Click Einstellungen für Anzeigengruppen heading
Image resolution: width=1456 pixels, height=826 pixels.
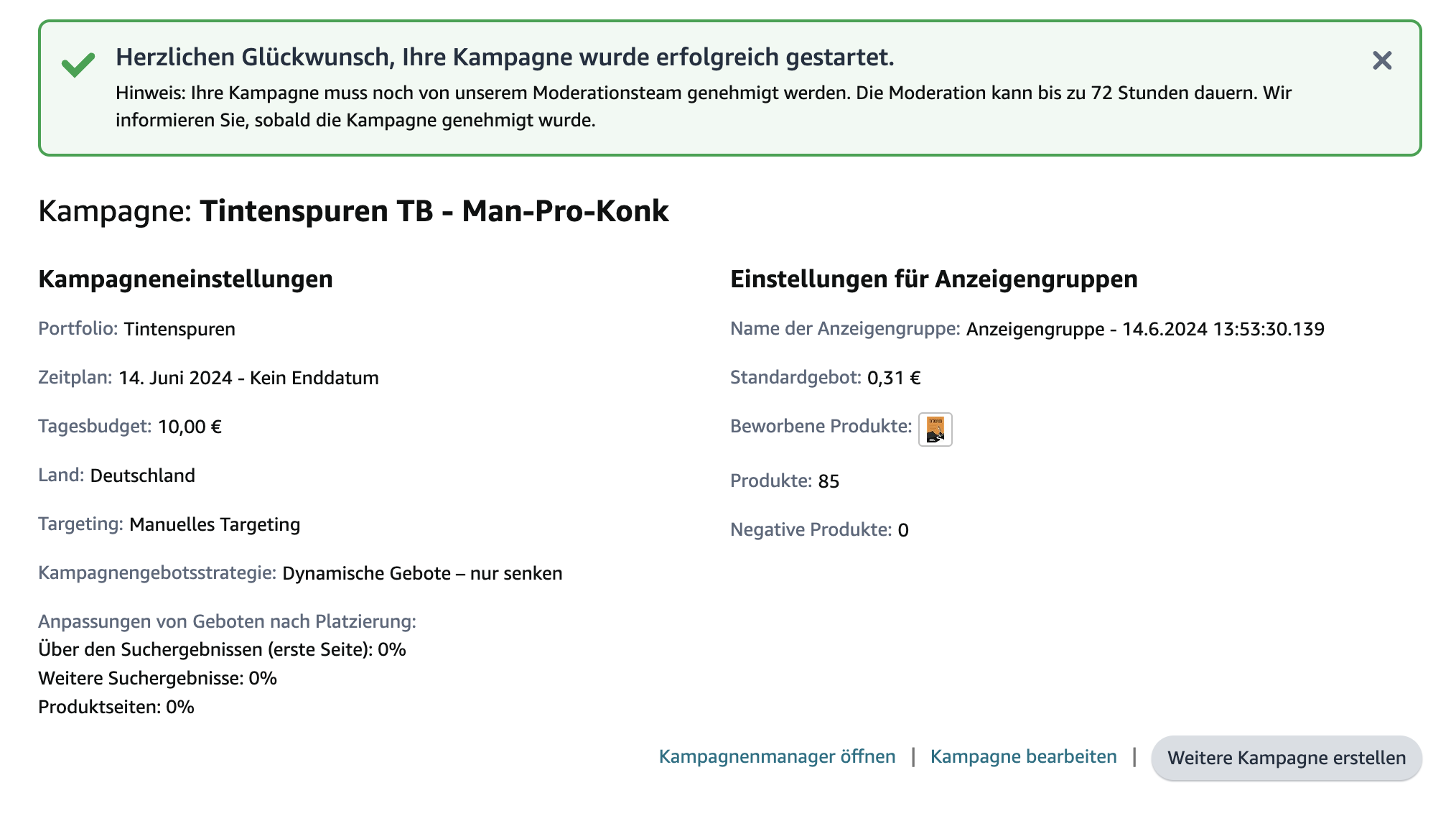click(934, 279)
